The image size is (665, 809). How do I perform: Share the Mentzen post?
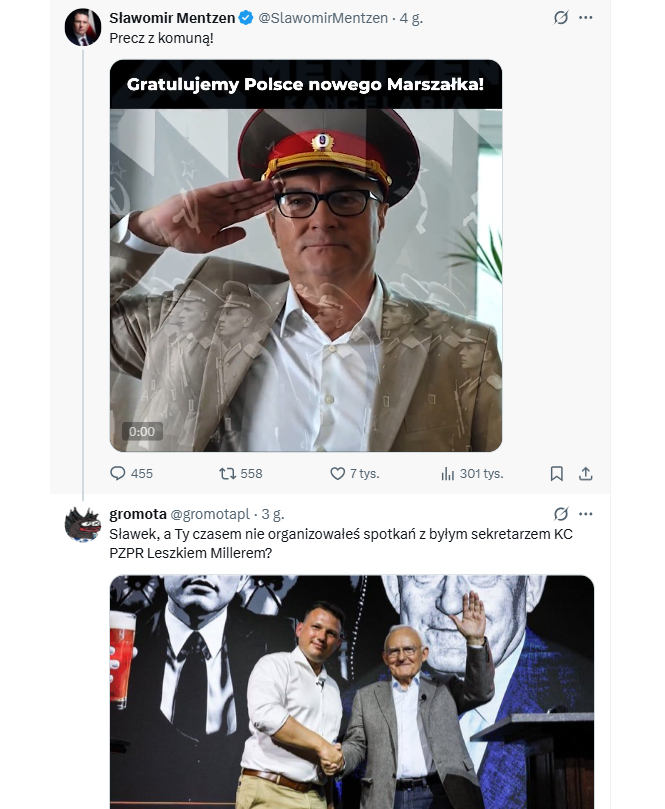586,473
